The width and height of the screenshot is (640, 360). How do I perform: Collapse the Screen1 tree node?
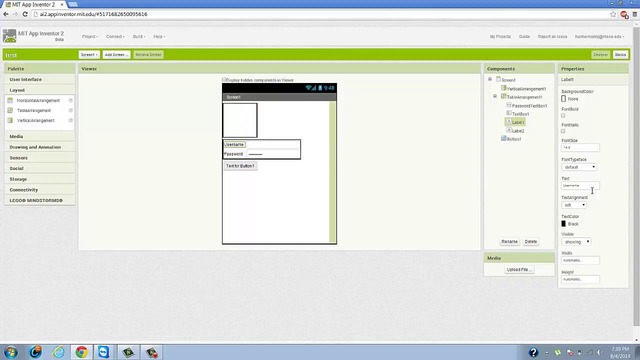point(490,79)
